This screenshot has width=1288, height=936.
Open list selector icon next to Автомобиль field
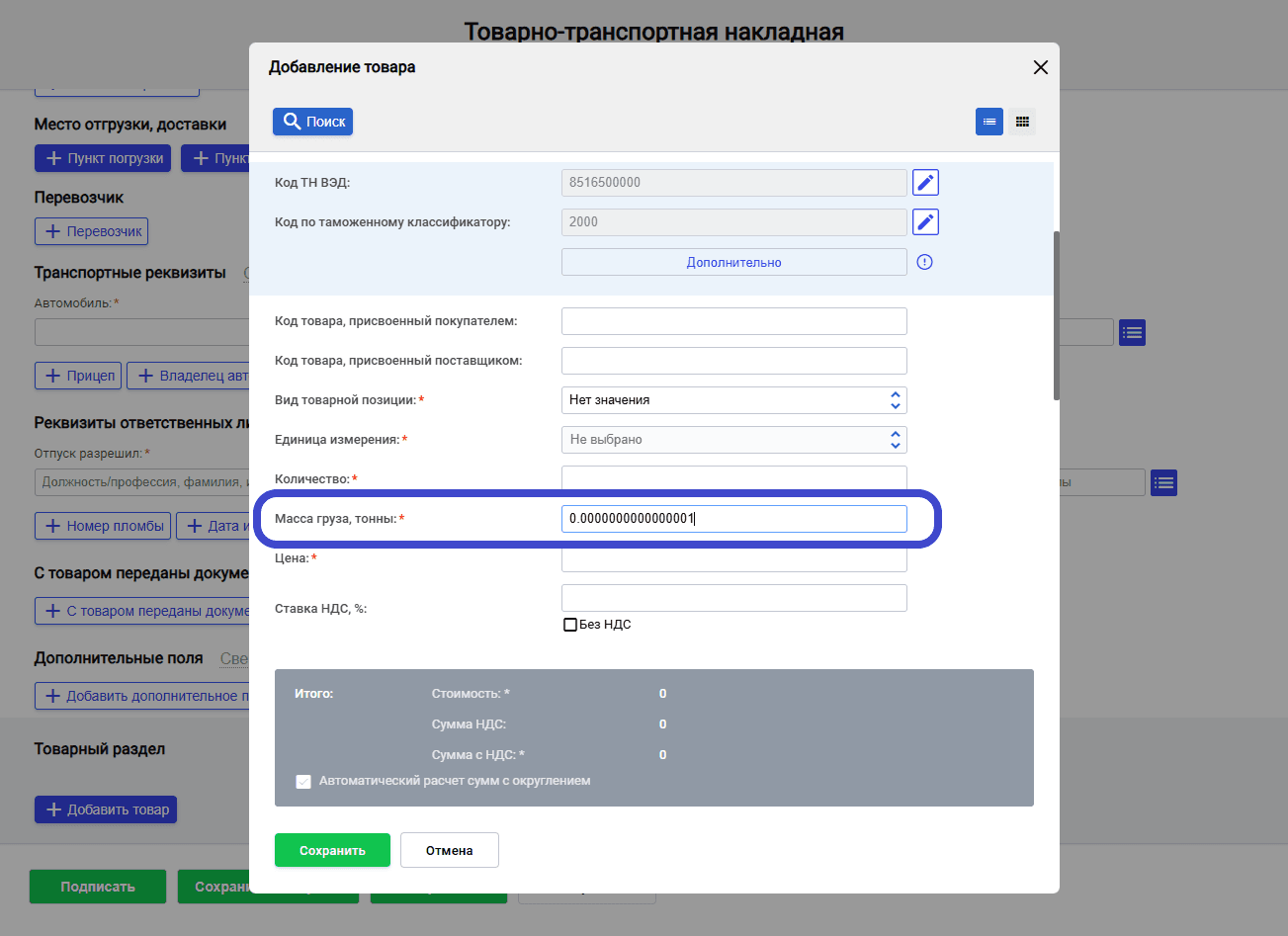[x=1131, y=332]
